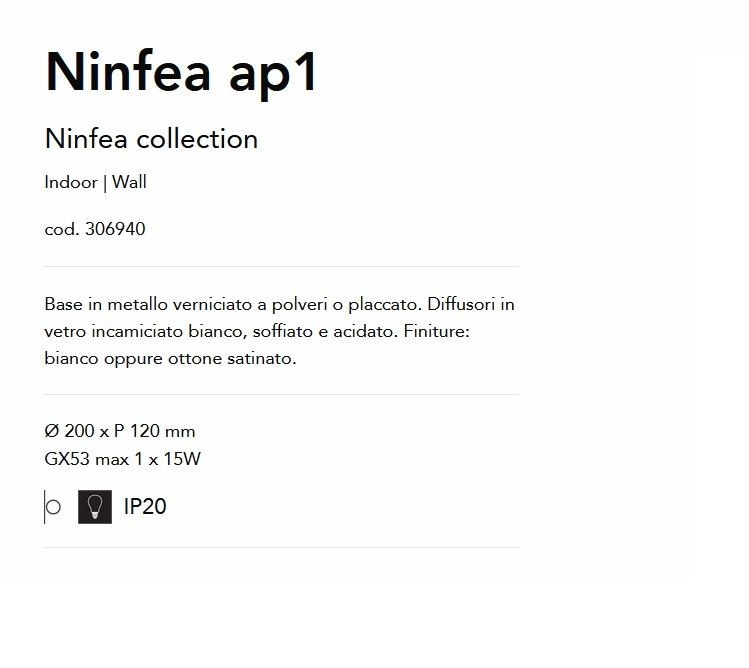Click the wall-mount symbol icon
The image size is (749, 668).
[53, 507]
